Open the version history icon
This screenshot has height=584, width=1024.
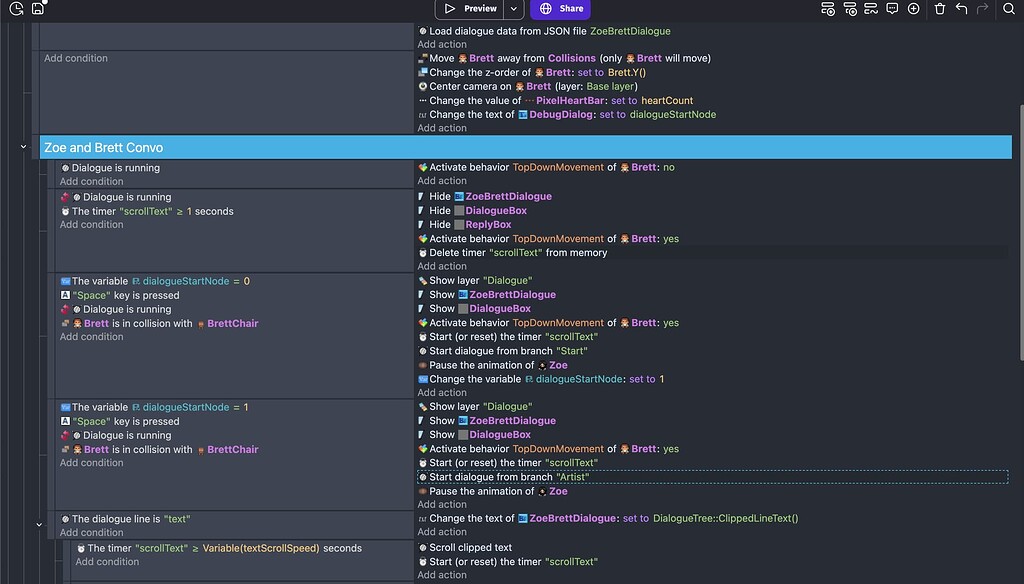click(x=15, y=9)
